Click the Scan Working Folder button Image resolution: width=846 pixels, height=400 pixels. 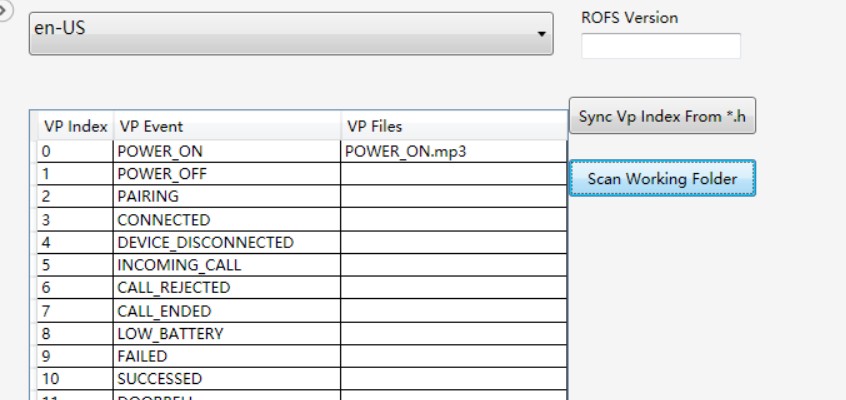pos(662,179)
